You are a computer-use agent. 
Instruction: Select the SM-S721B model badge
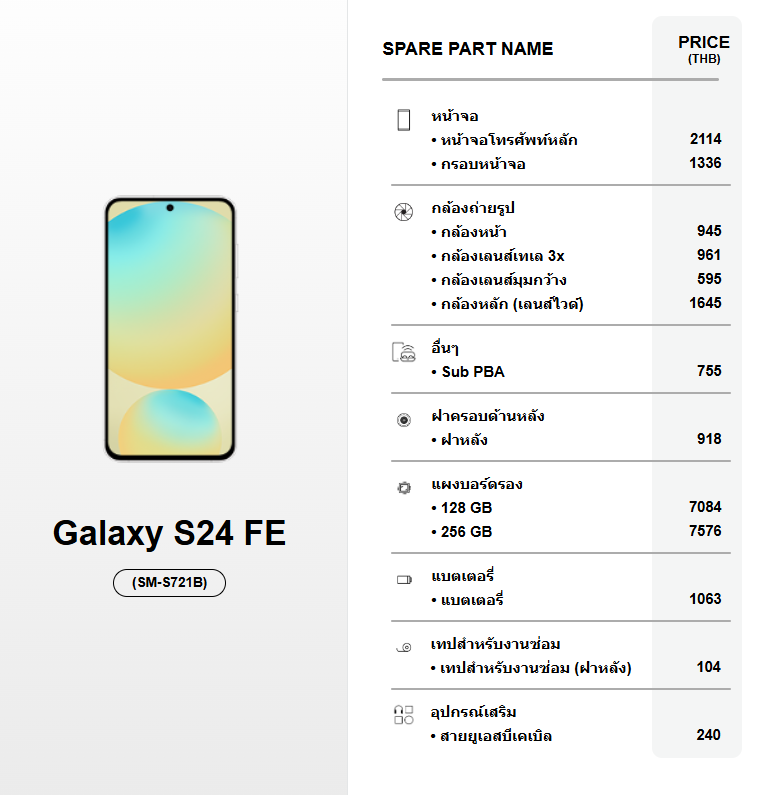click(x=169, y=583)
